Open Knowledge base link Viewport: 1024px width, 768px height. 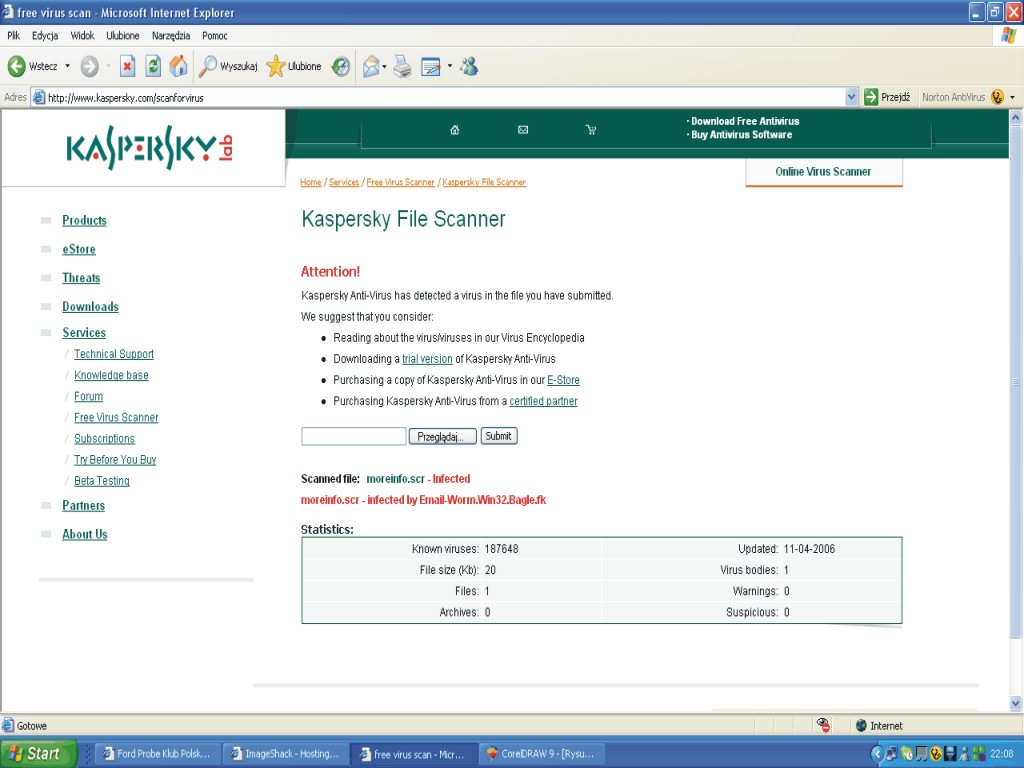[111, 376]
